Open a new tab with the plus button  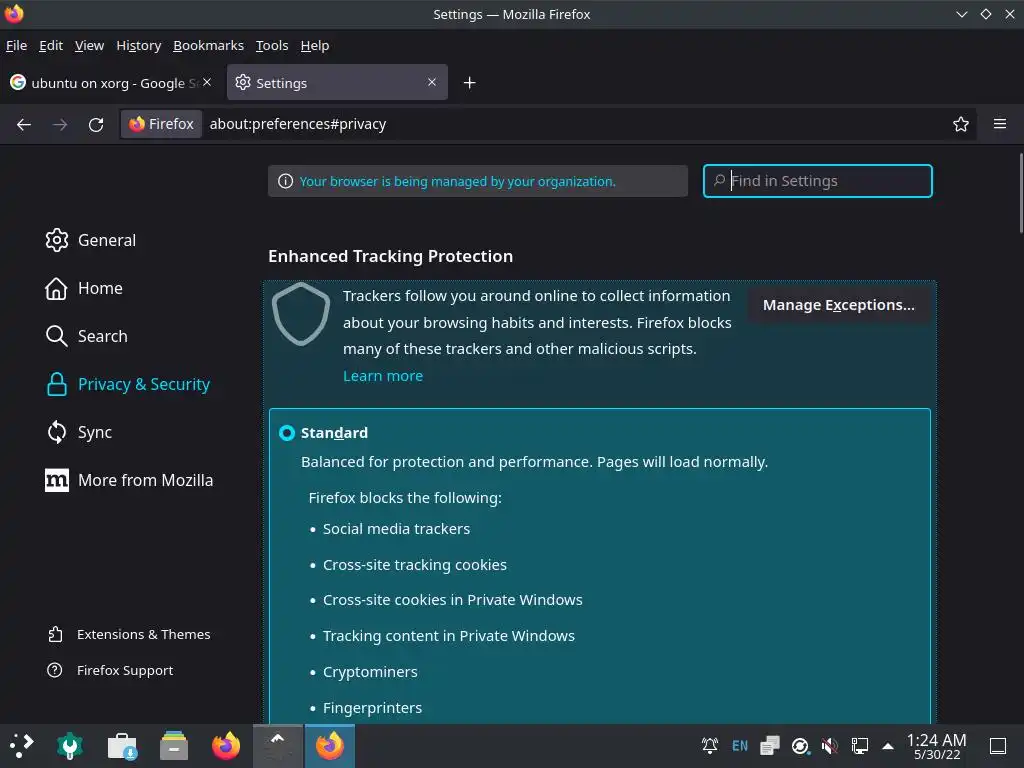pos(469,83)
